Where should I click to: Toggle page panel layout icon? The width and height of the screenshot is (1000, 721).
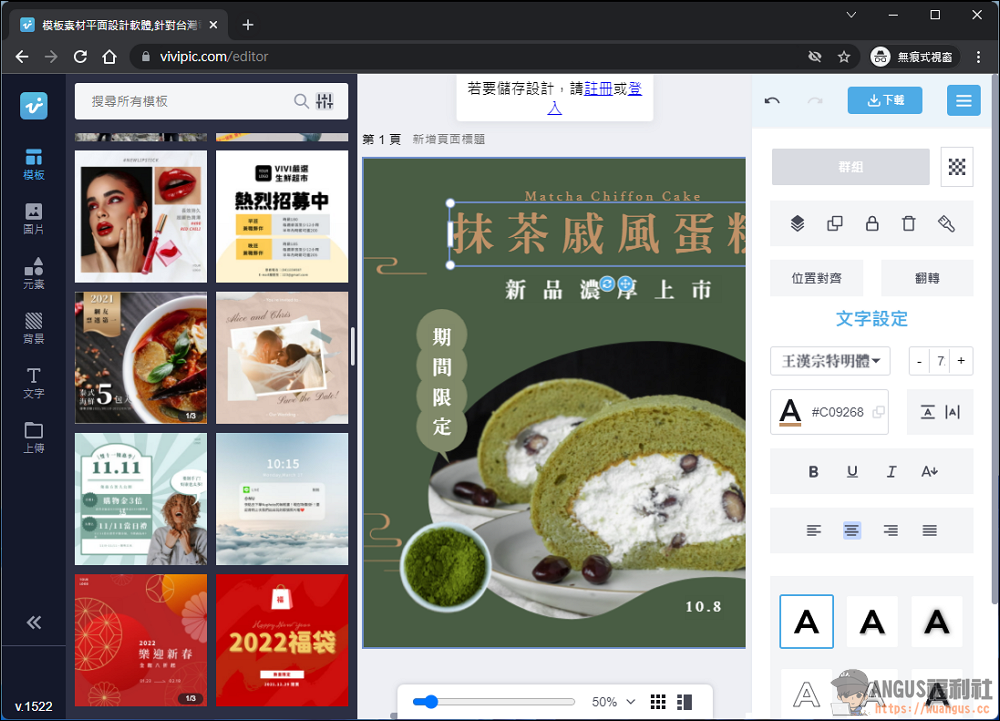(684, 702)
